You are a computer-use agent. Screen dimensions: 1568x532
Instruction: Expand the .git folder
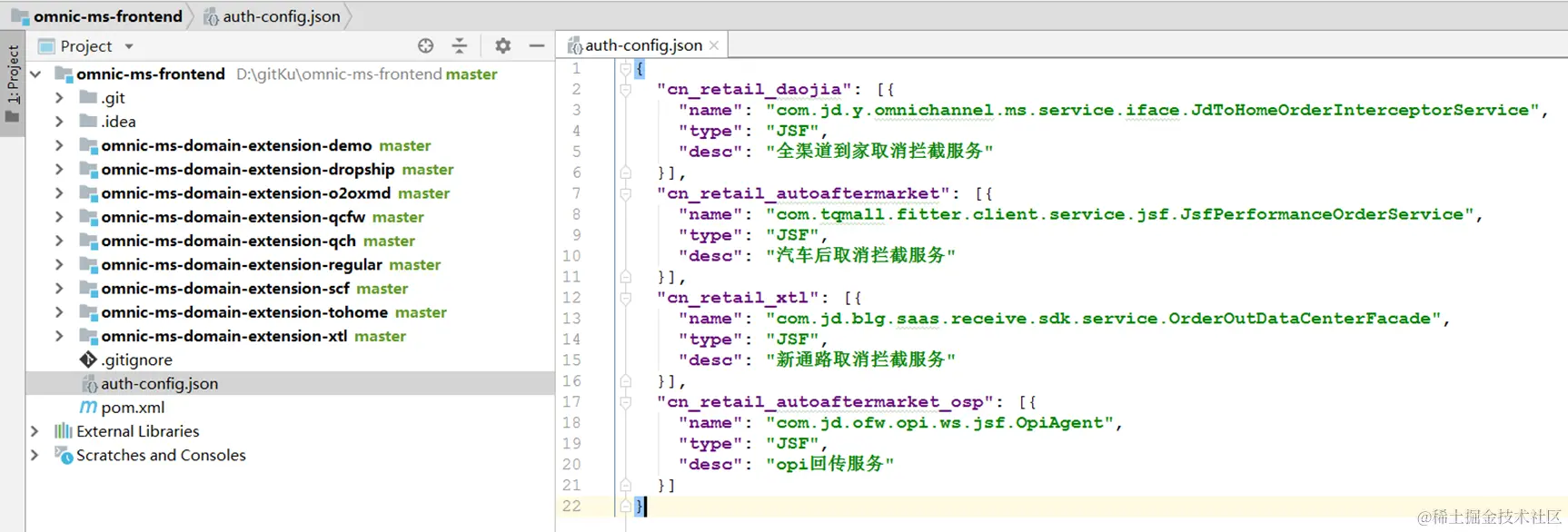pyautogui.click(x=59, y=98)
